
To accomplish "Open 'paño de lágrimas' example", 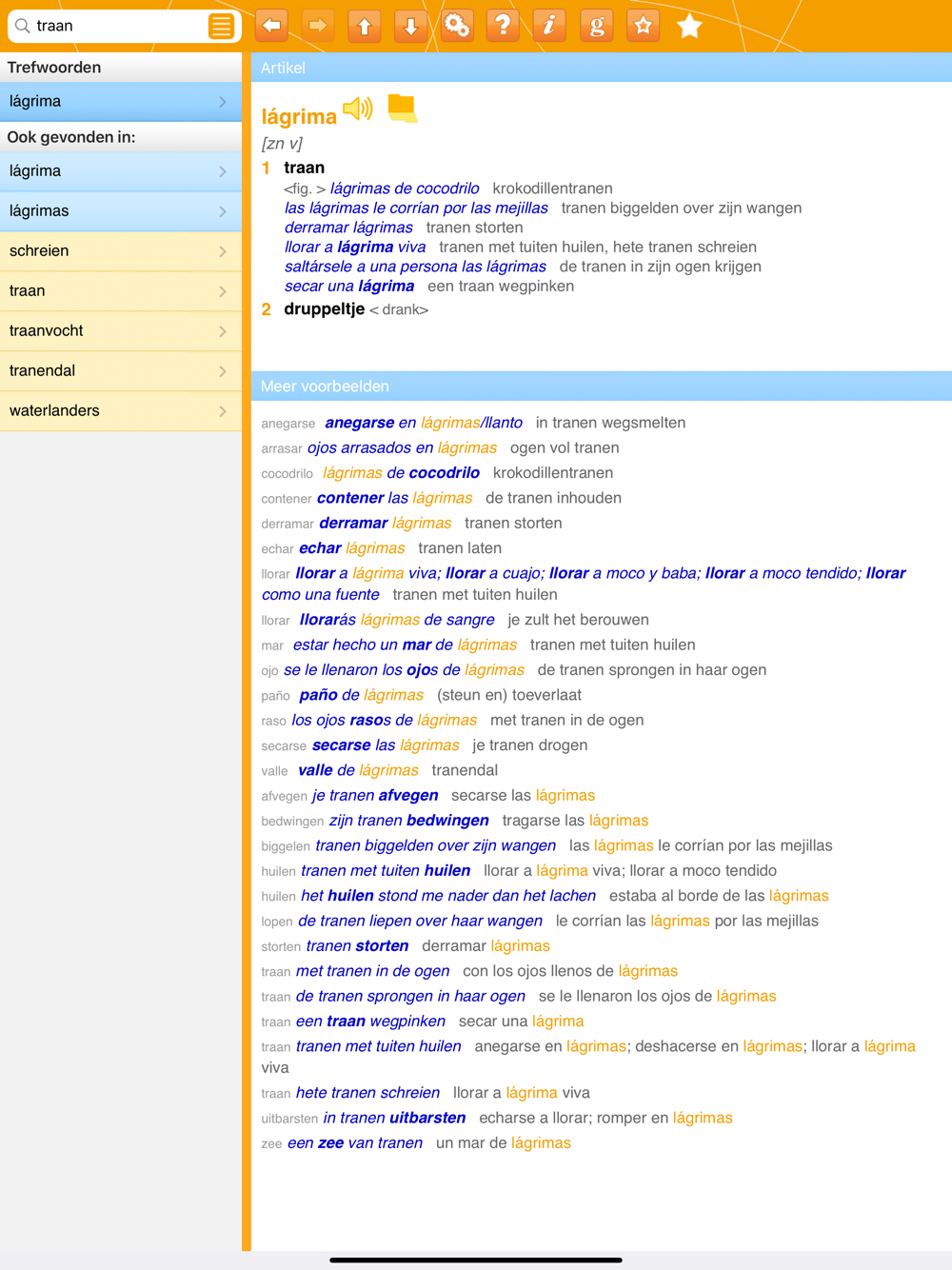I will (362, 695).
